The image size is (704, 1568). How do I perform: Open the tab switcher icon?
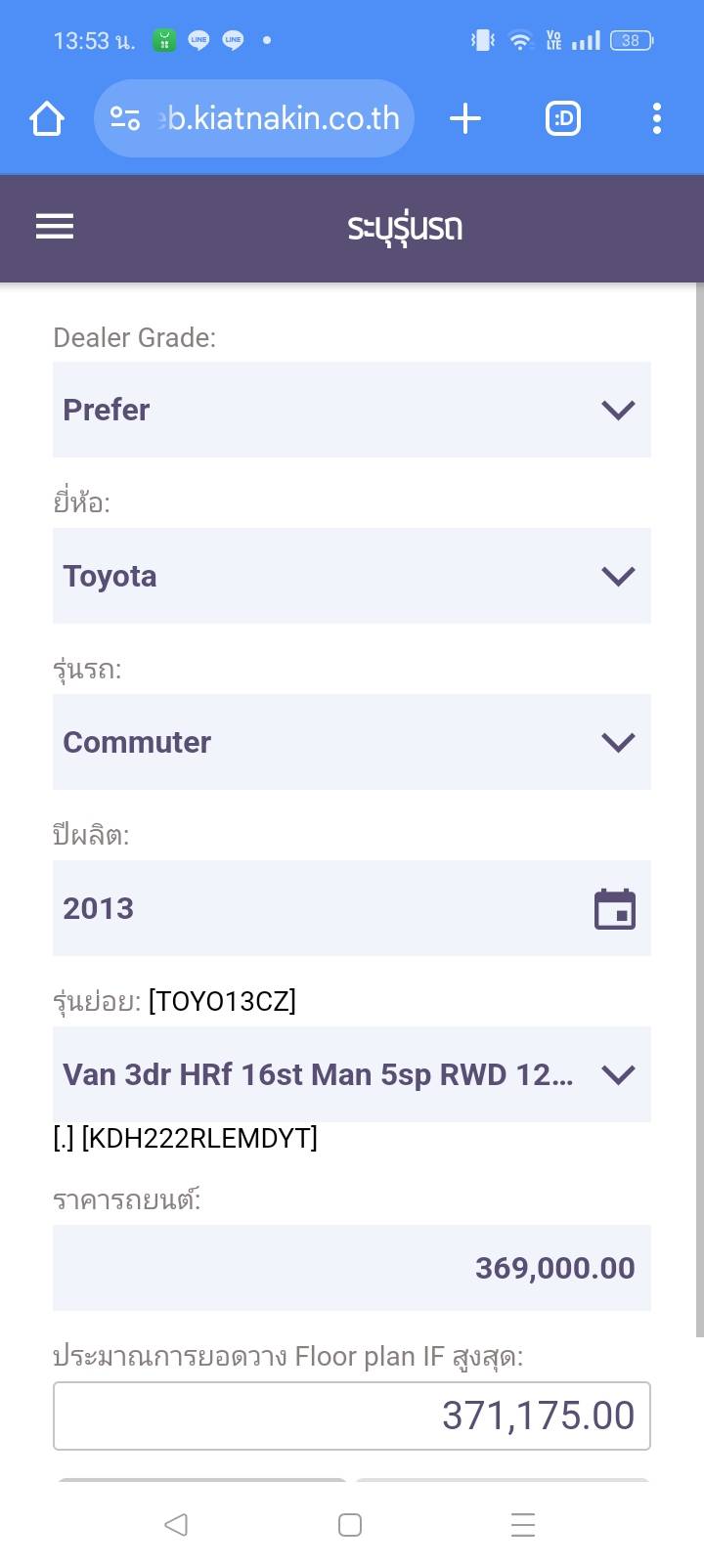[563, 119]
